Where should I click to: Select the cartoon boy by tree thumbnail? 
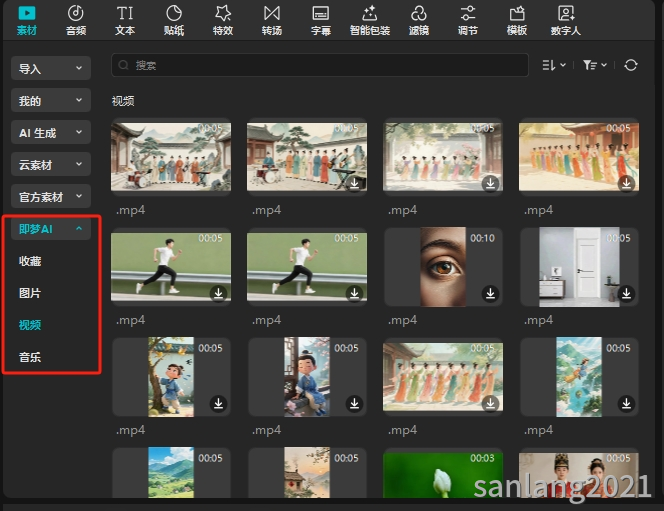pos(171,377)
